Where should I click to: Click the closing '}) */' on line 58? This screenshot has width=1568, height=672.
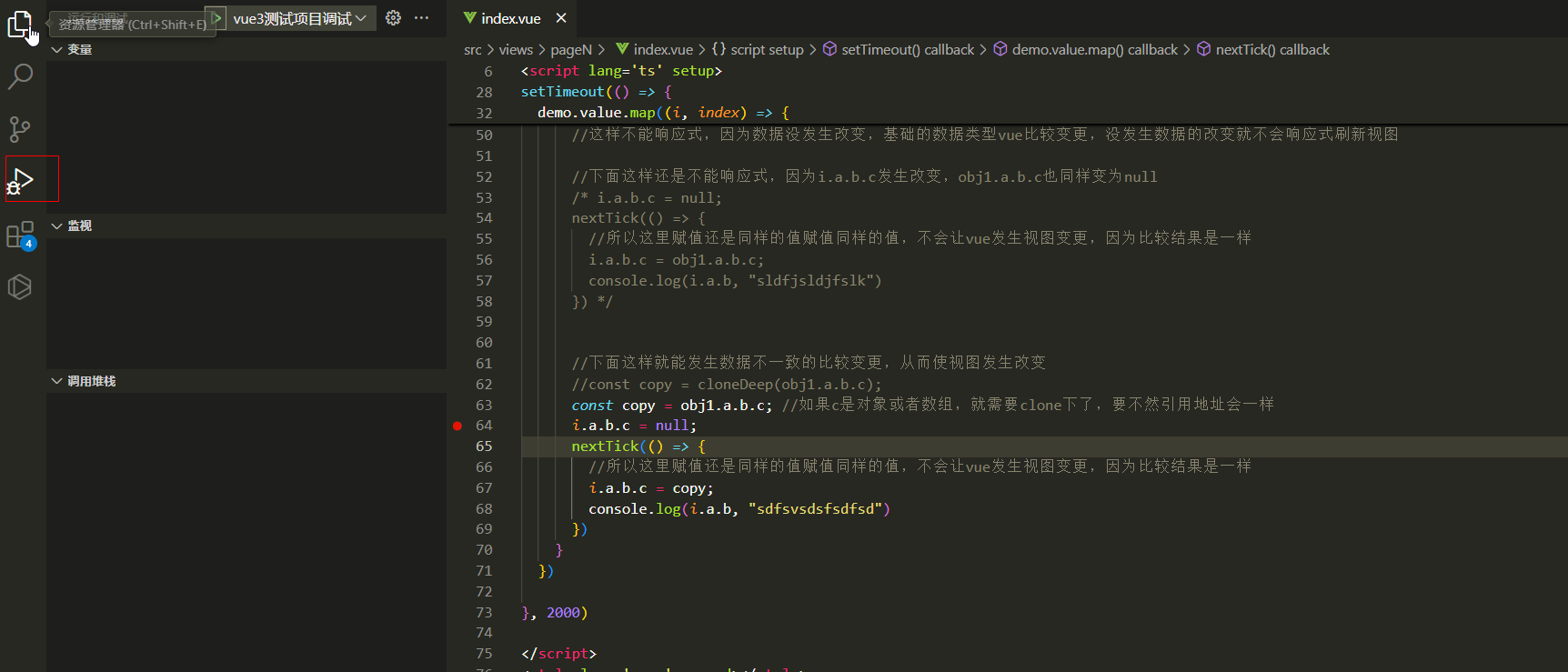(592, 302)
